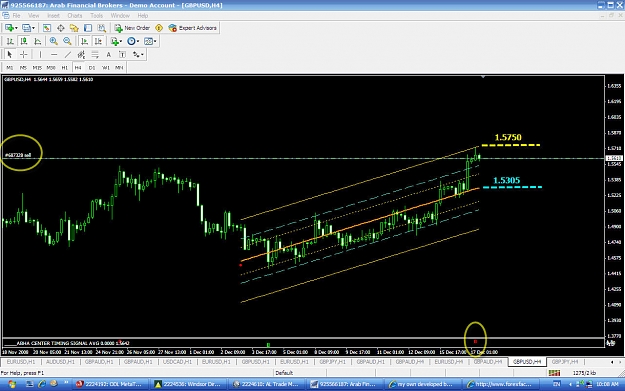Select the Fibonacci retracement tool

[95, 54]
